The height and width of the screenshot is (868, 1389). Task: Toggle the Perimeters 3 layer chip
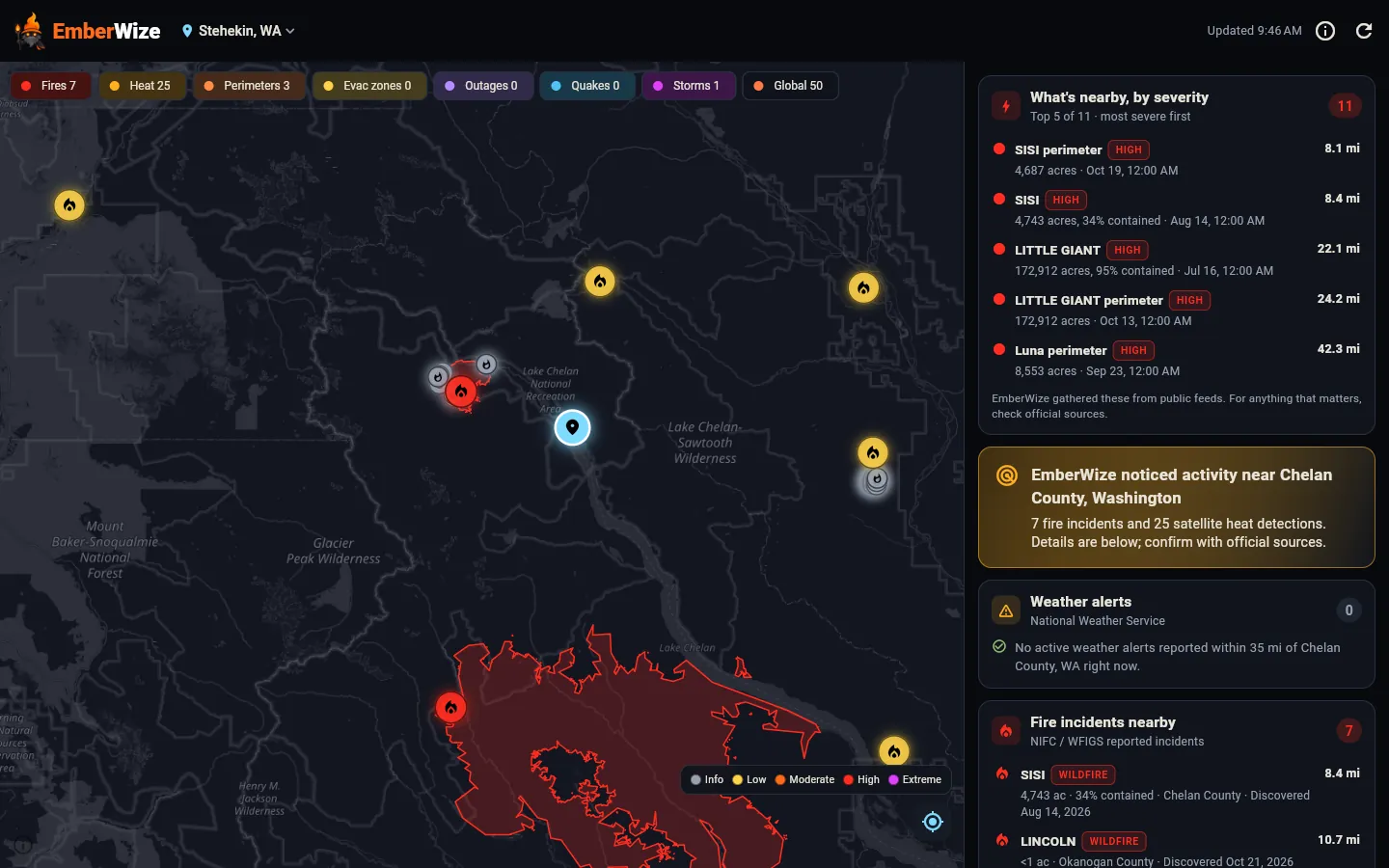pyautogui.click(x=249, y=86)
